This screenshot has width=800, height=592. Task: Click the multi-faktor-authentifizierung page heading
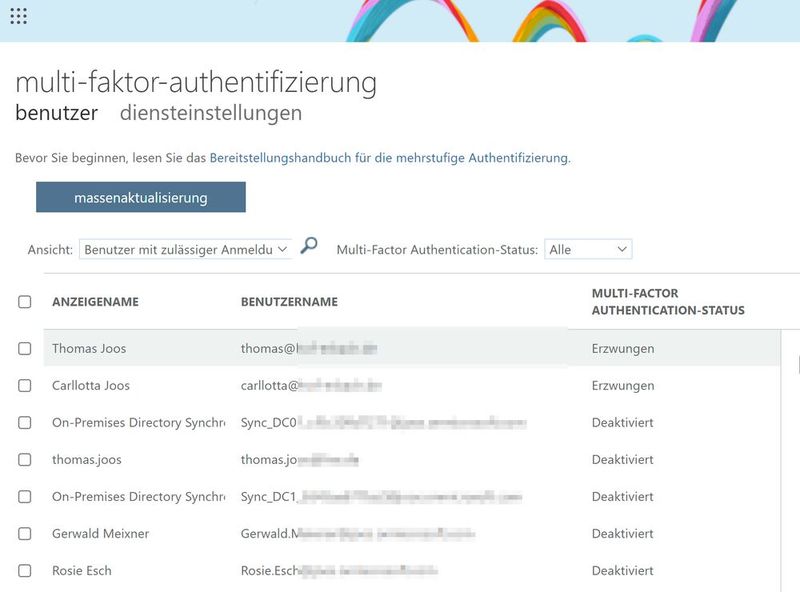pyautogui.click(x=196, y=82)
